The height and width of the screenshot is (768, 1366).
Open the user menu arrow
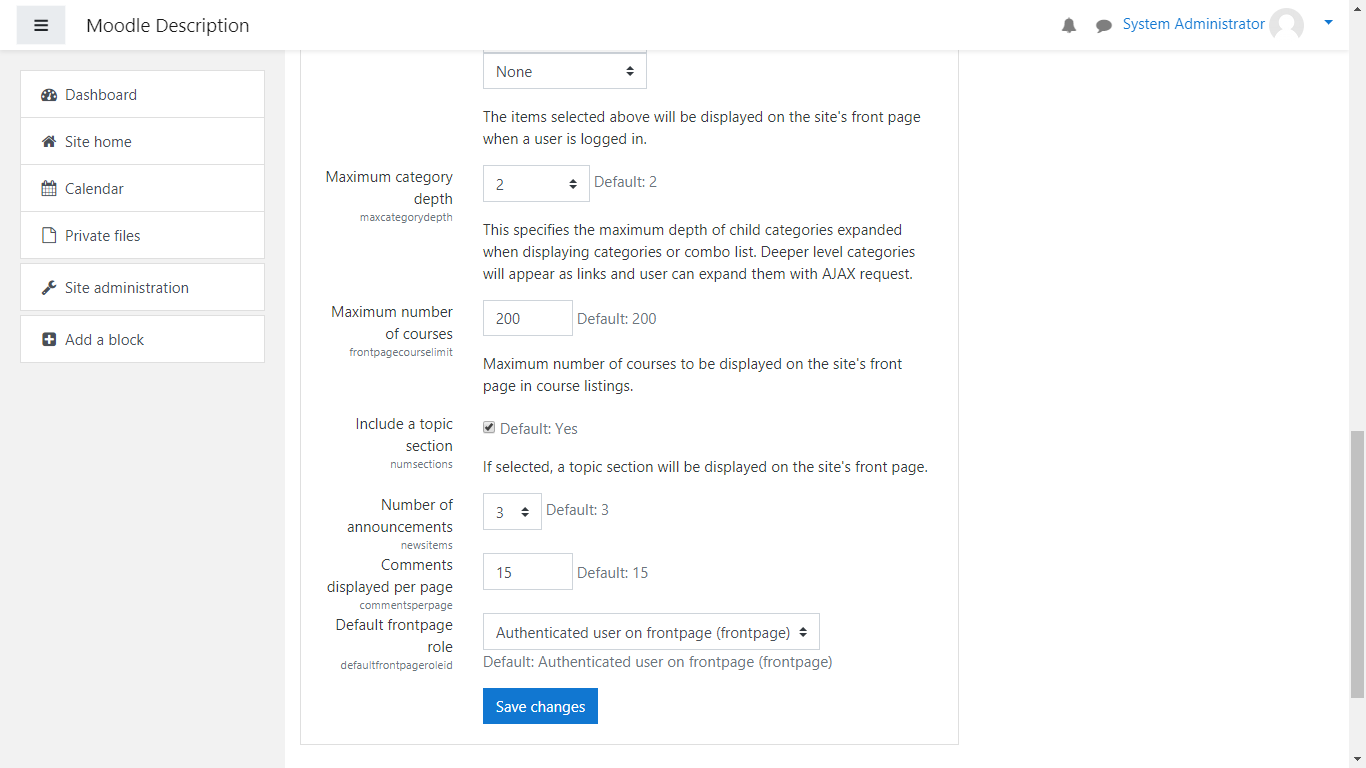tap(1328, 23)
